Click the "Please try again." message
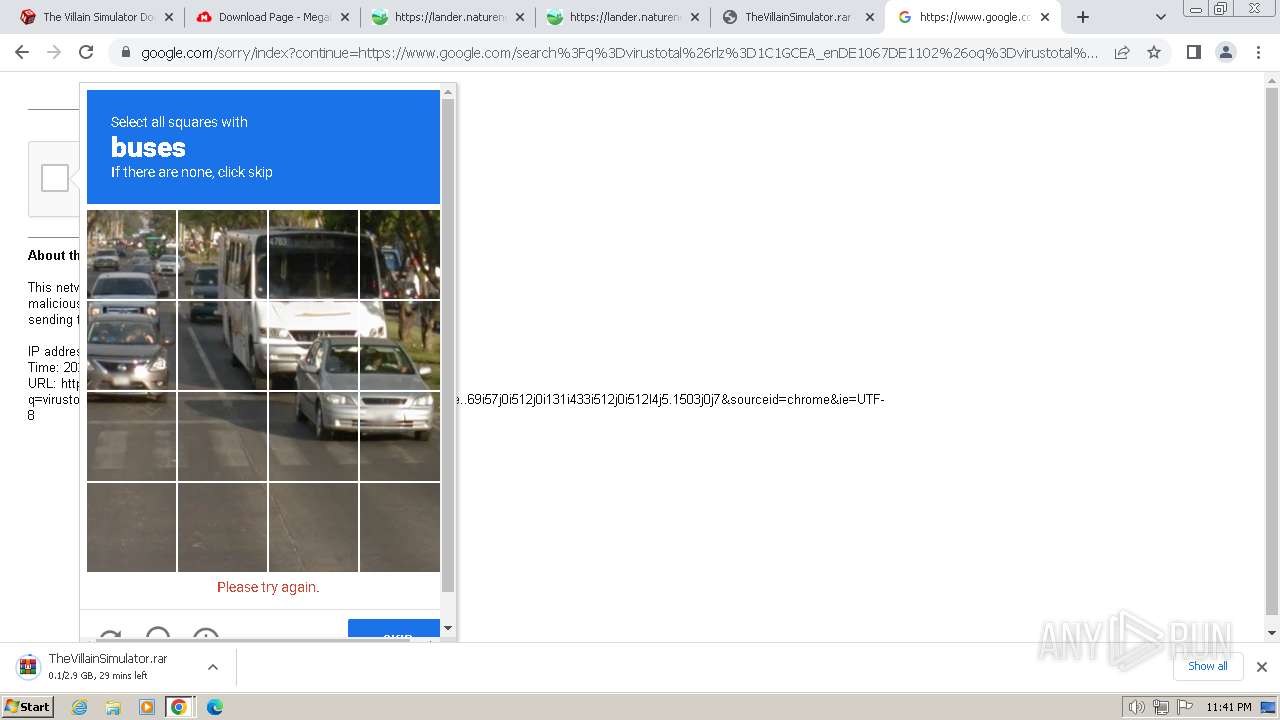 (x=268, y=587)
